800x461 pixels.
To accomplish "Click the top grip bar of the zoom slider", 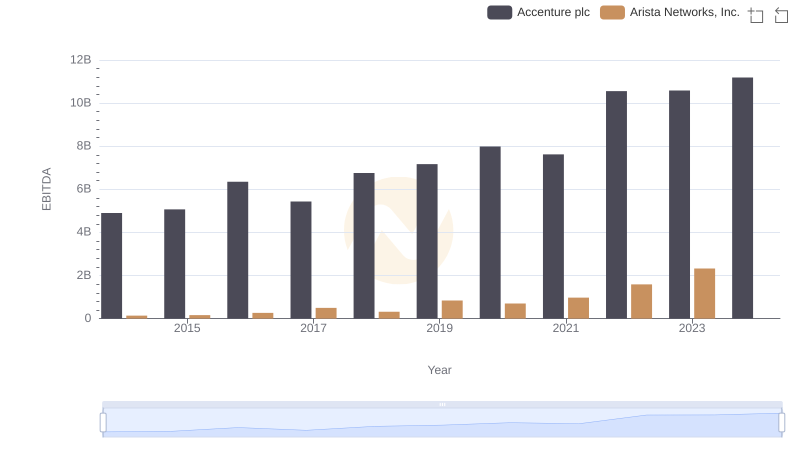I will (x=442, y=404).
